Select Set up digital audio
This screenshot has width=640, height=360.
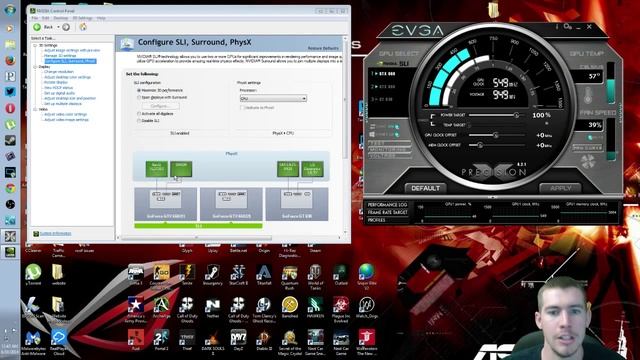tap(59, 93)
